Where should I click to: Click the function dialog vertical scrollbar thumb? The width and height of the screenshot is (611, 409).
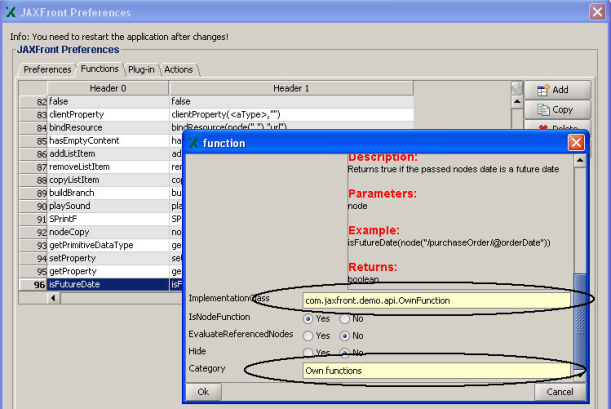click(579, 310)
